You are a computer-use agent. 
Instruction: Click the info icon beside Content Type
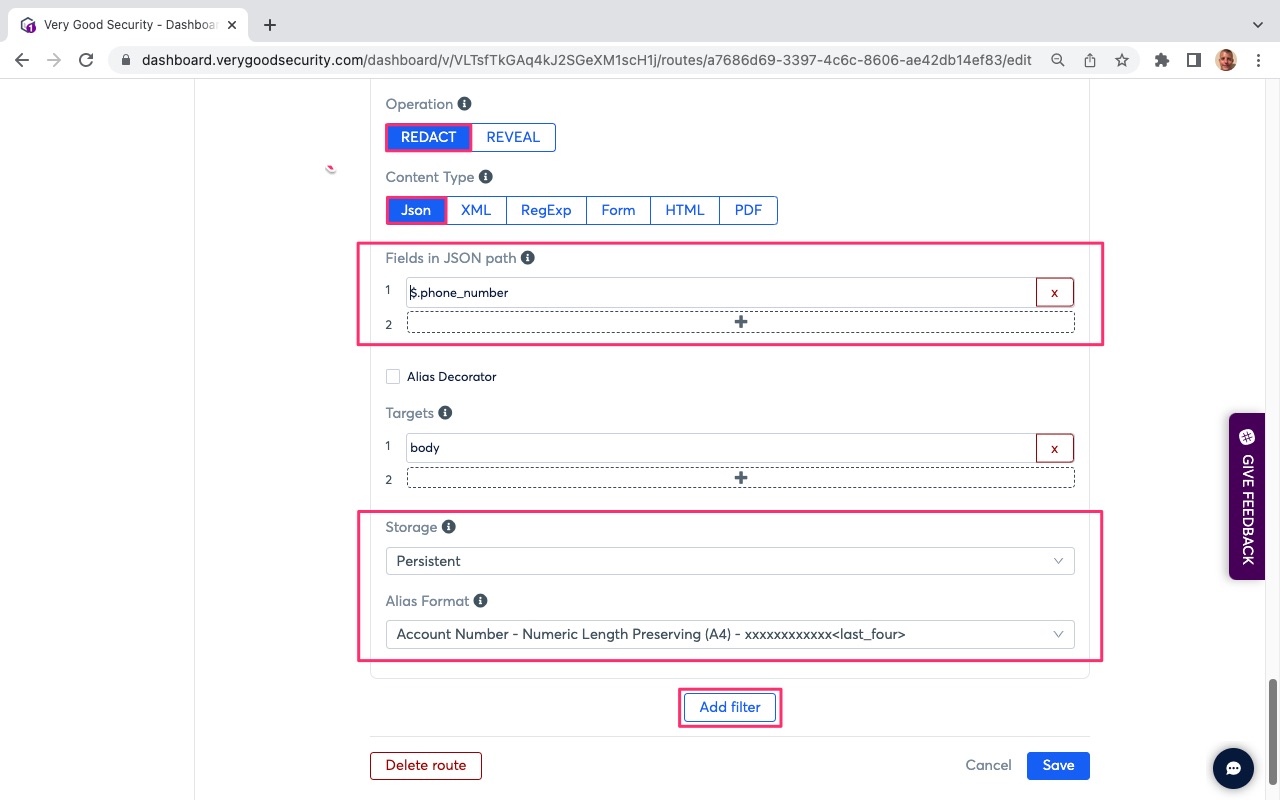tap(486, 177)
